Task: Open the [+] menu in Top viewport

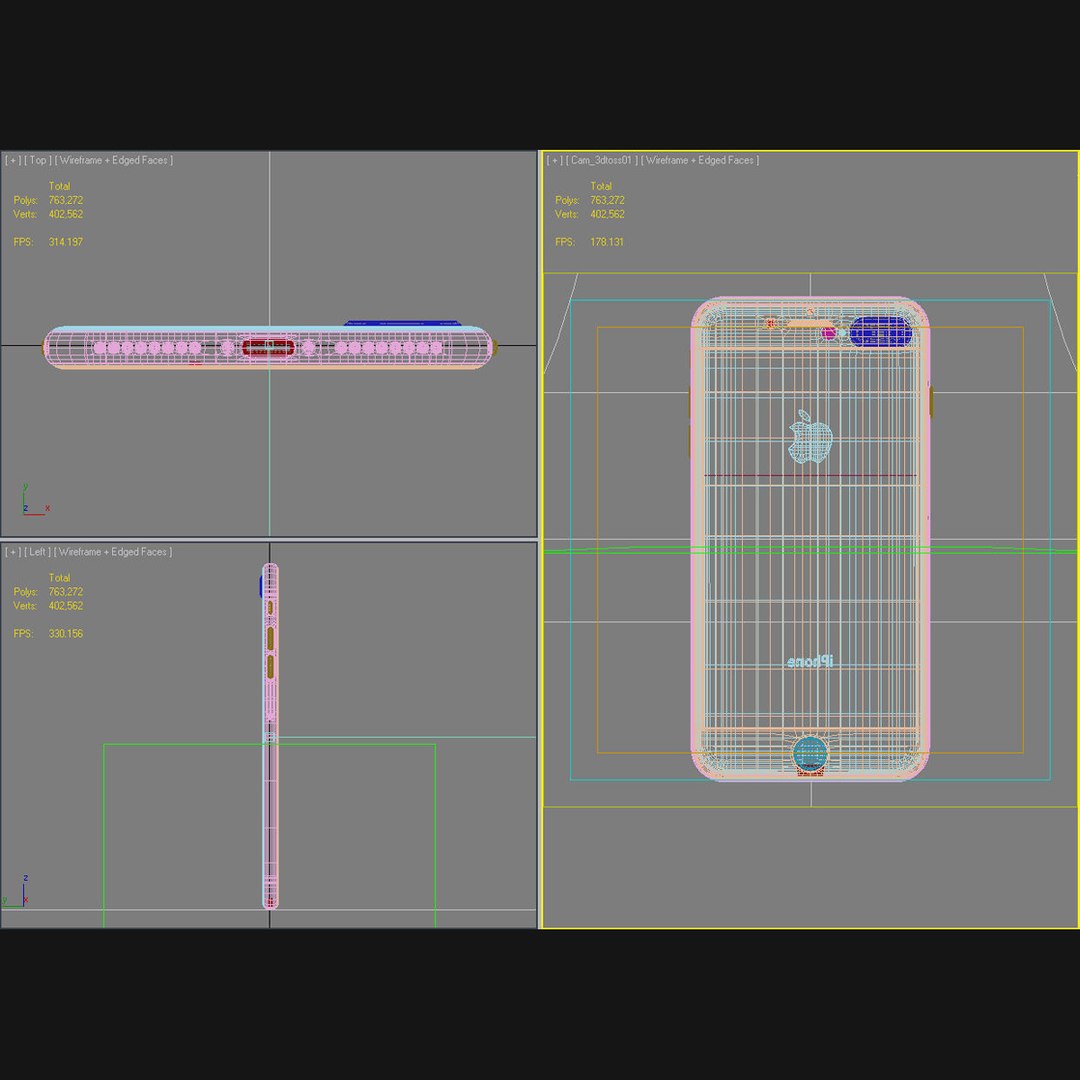Action: pyautogui.click(x=12, y=160)
